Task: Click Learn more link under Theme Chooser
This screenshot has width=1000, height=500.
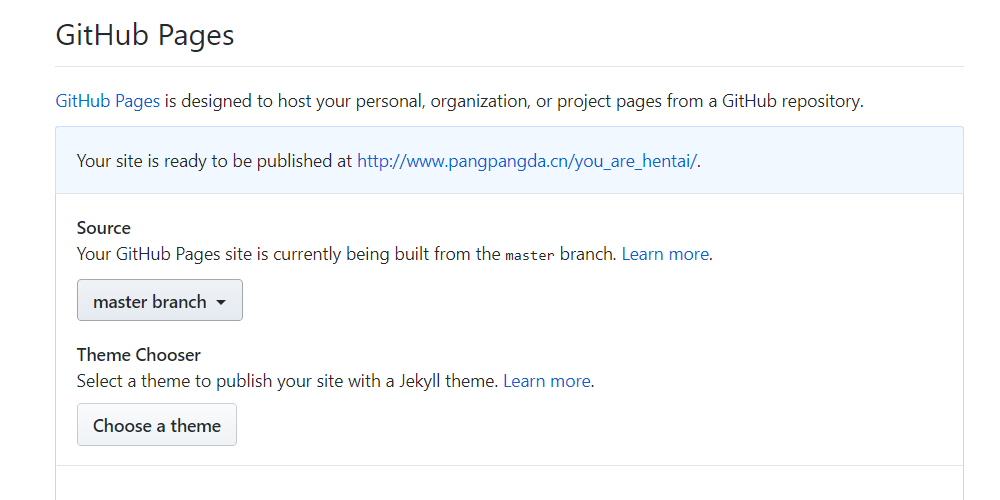Action: pyautogui.click(x=547, y=381)
